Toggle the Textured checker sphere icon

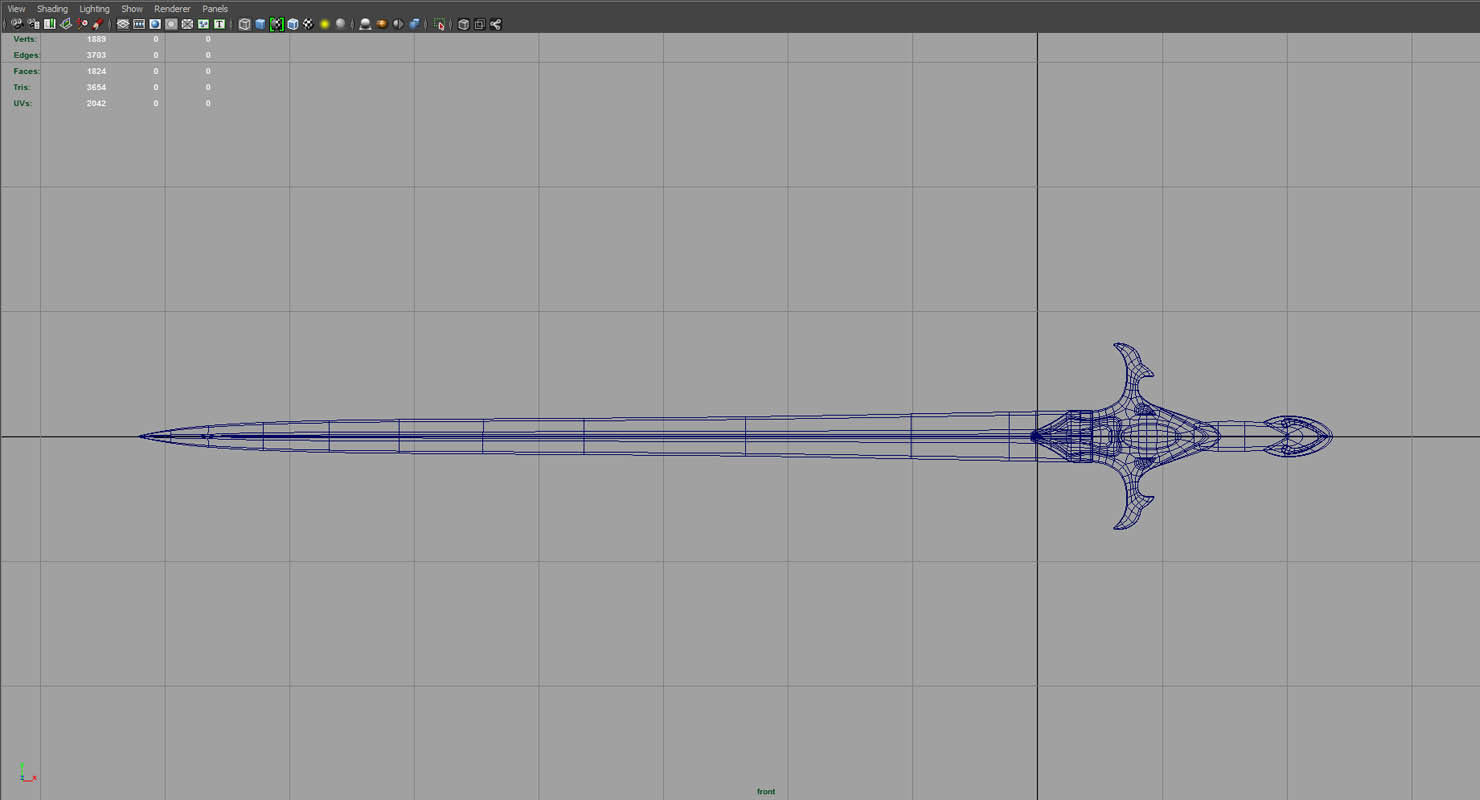point(309,24)
